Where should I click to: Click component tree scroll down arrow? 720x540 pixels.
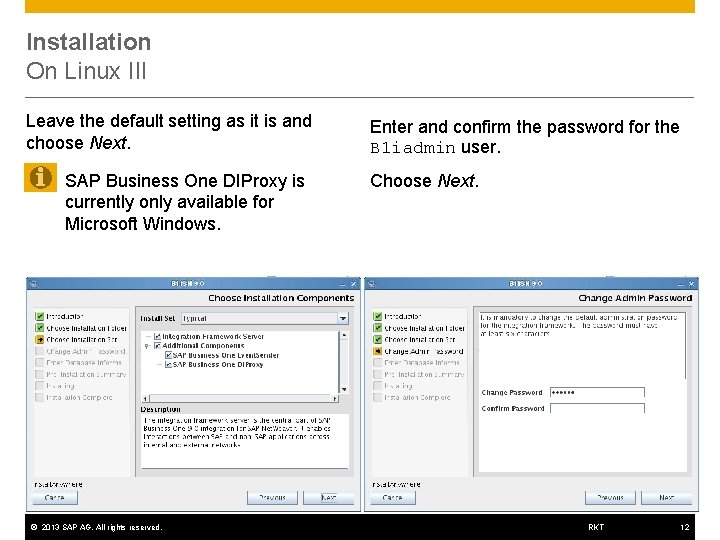point(344,389)
